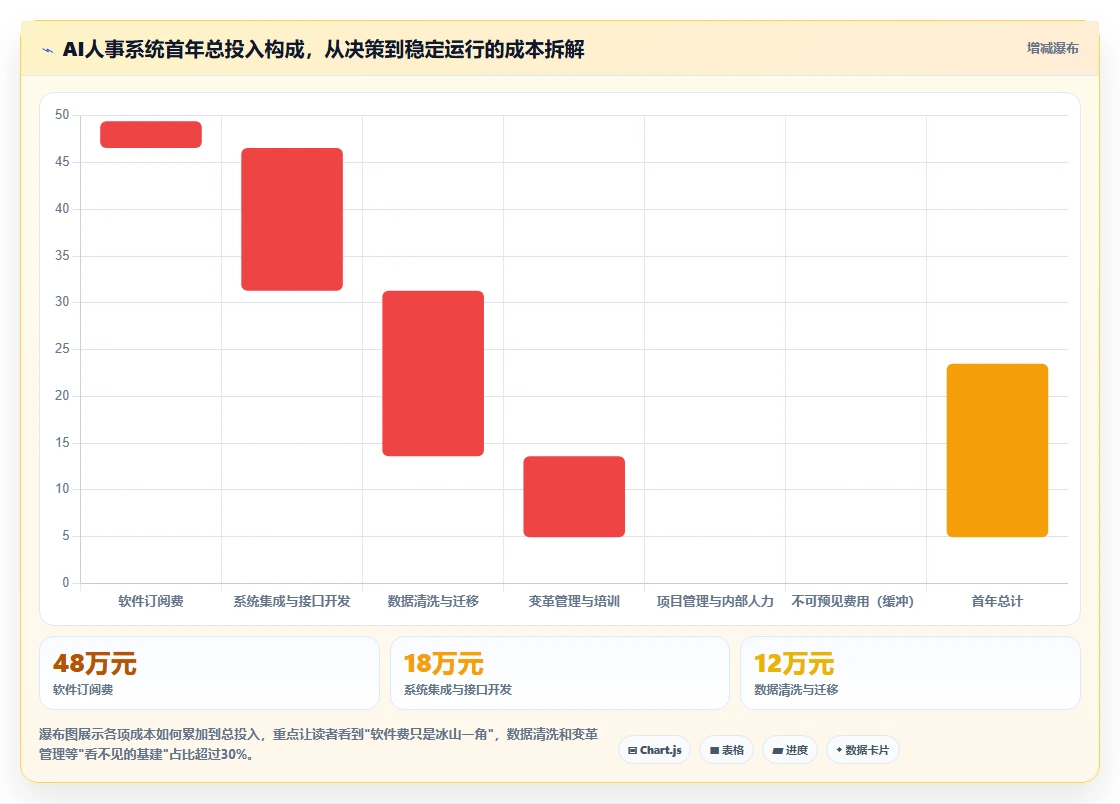
Task: Click the orange 首年总计 bar
Action: pyautogui.click(x=997, y=451)
